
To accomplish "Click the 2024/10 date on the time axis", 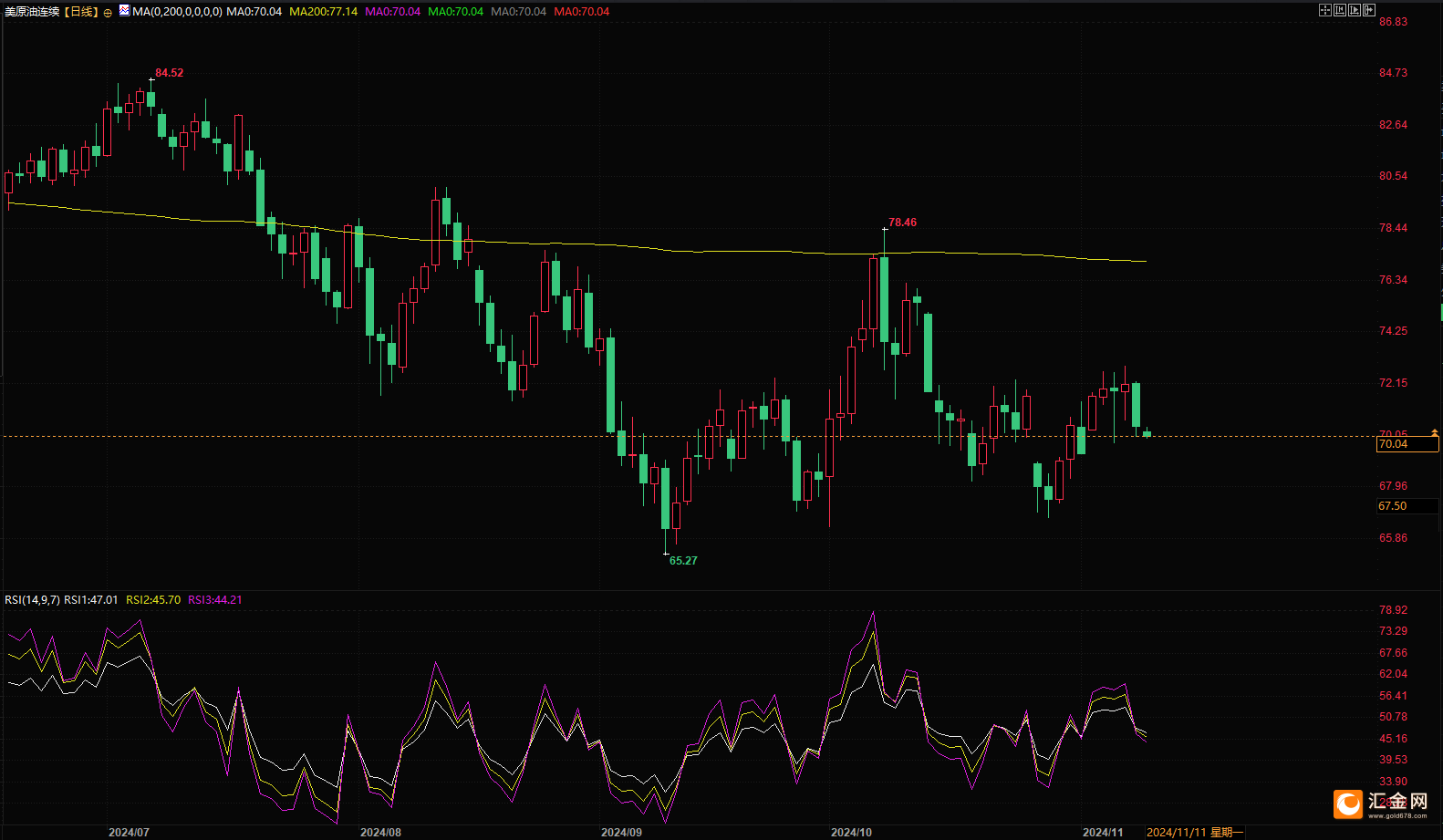I will pyautogui.click(x=851, y=833).
